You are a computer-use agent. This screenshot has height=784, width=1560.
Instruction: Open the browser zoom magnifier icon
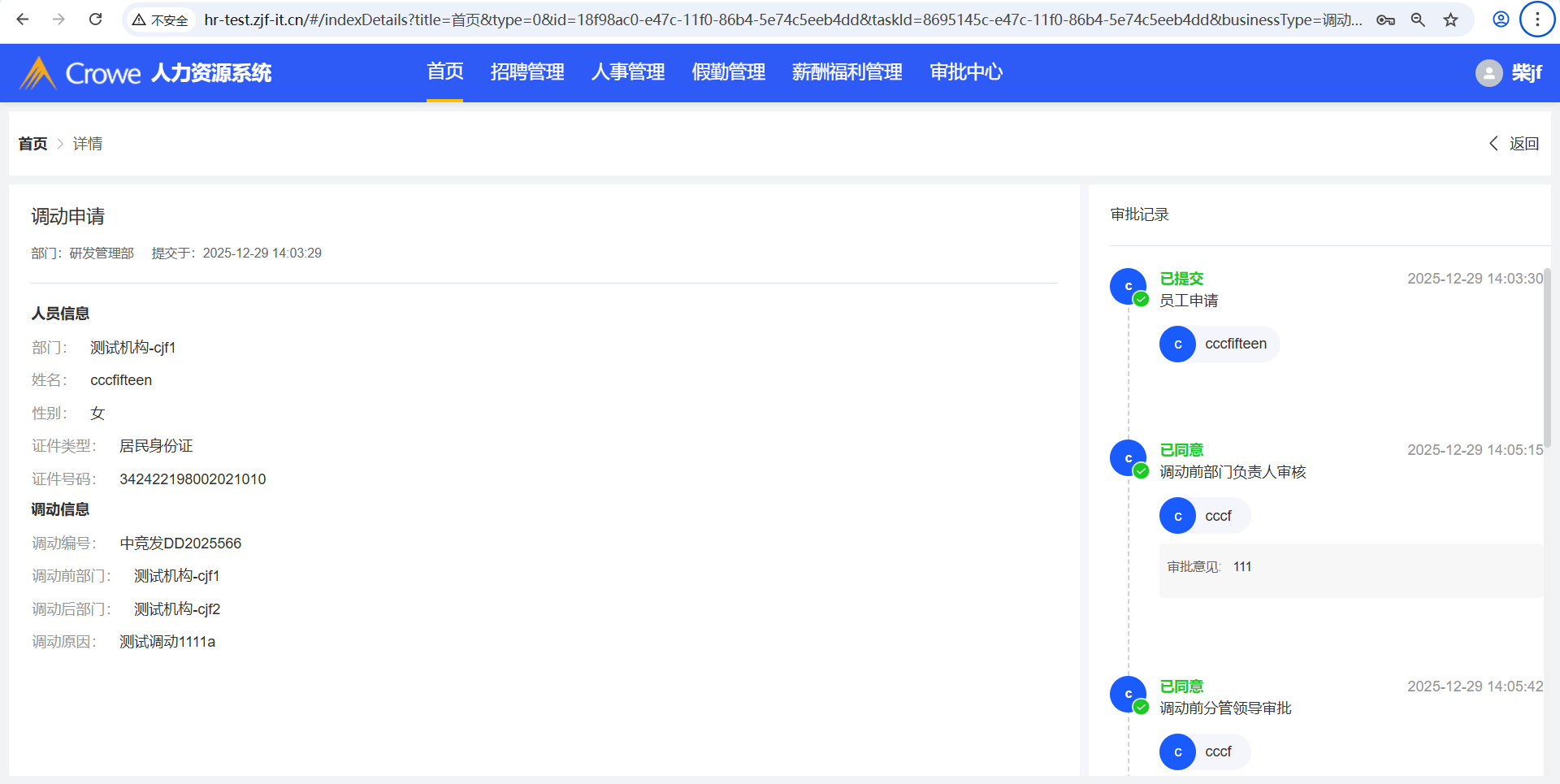(x=1418, y=19)
